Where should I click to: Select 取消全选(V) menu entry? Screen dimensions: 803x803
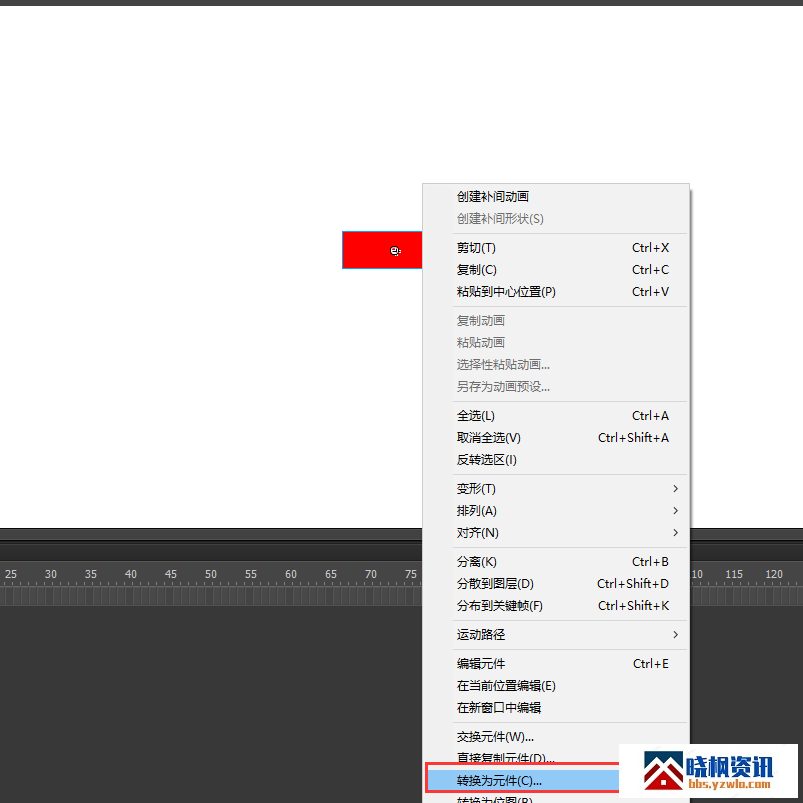[556, 438]
